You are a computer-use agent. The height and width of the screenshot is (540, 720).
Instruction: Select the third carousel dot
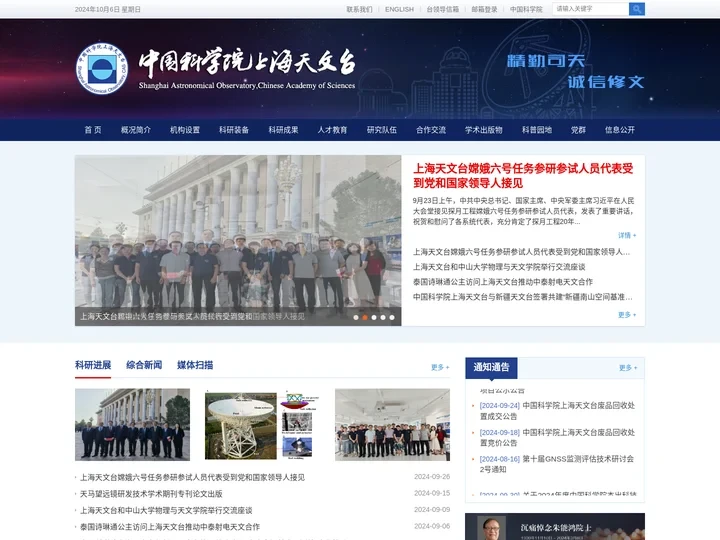(374, 317)
